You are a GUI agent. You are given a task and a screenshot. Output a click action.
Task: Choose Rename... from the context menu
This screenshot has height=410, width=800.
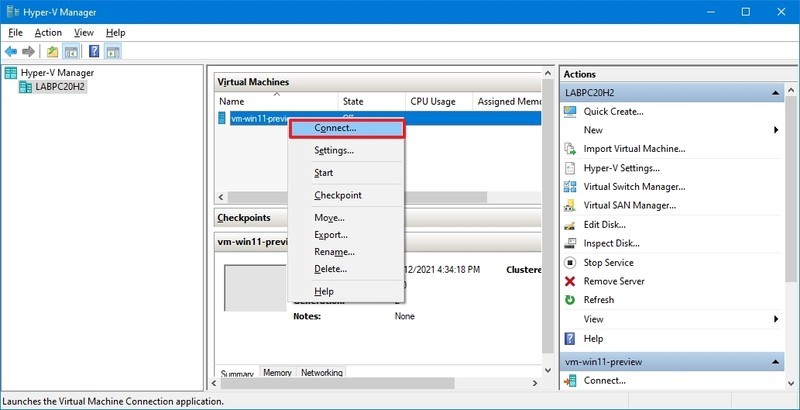coord(346,252)
